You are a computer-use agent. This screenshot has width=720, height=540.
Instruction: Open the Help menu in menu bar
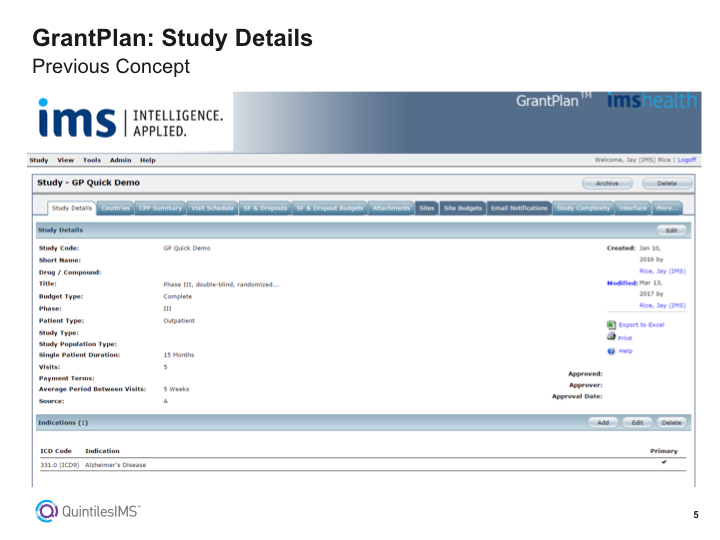click(x=147, y=160)
